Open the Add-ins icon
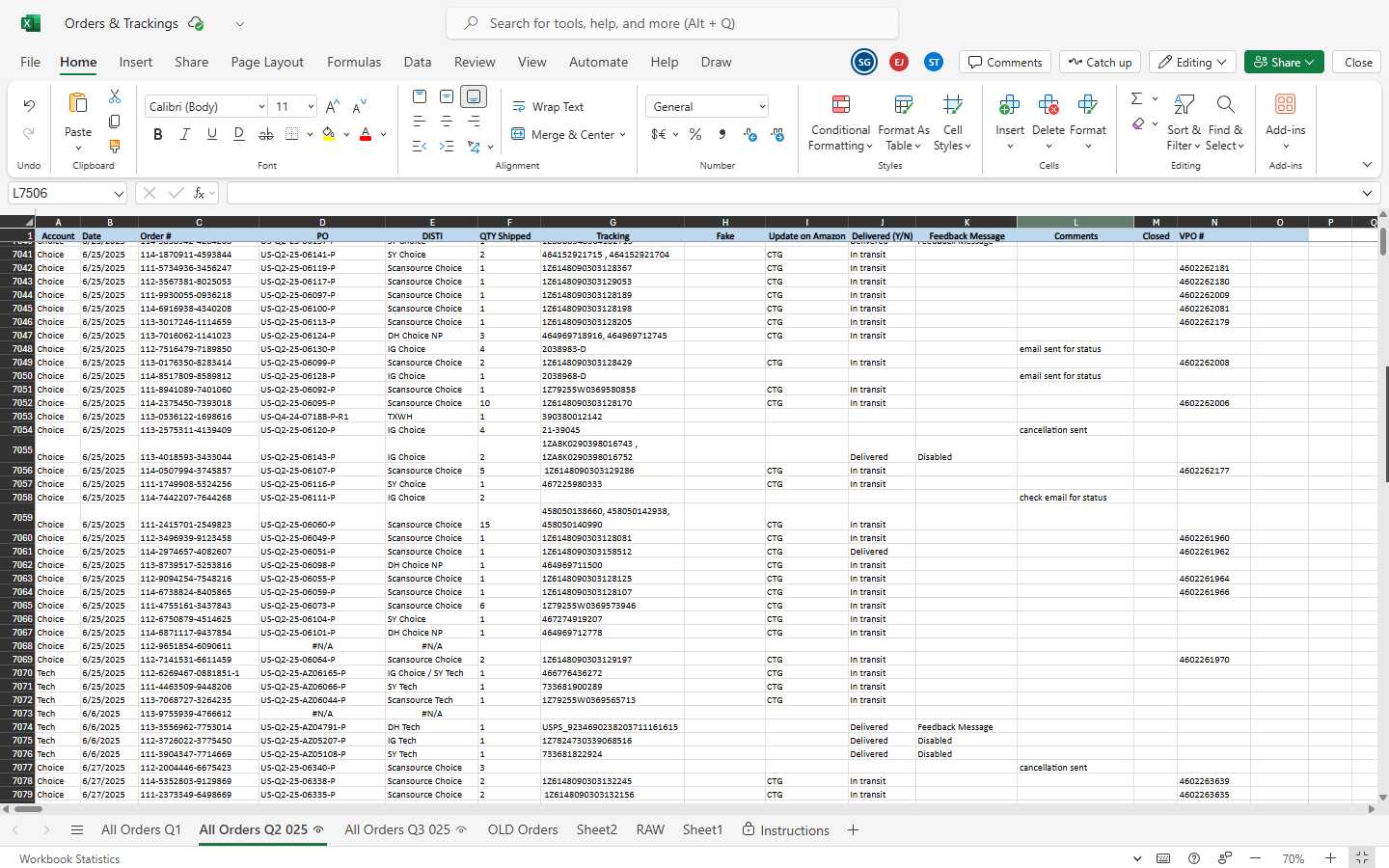This screenshot has height=868, width=1389. click(x=1285, y=104)
